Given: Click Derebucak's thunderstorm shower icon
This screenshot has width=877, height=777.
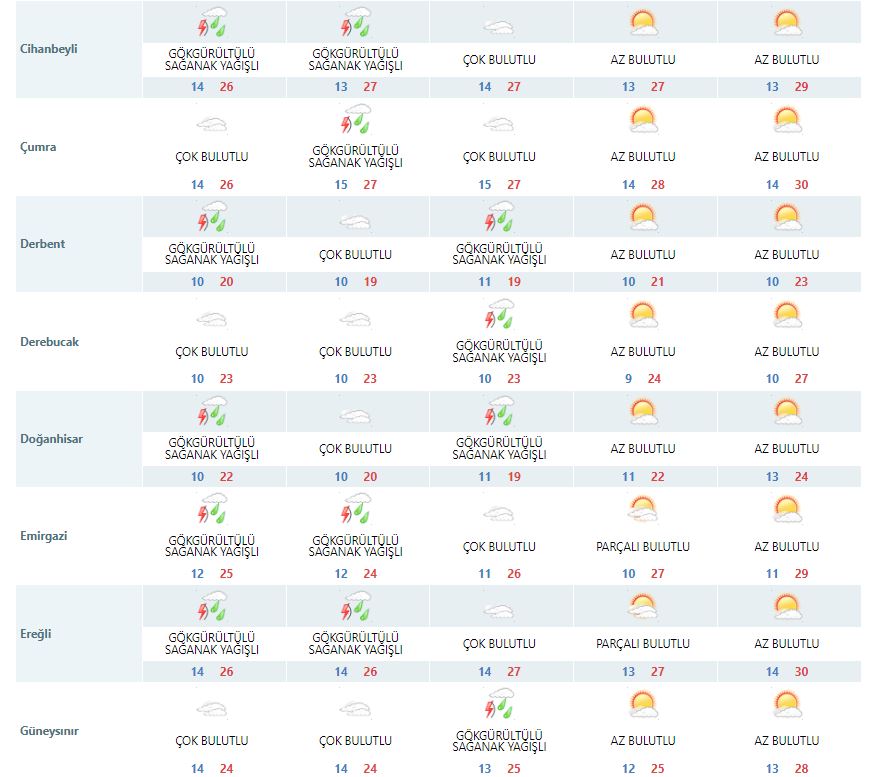Looking at the screenshot, I should [x=500, y=317].
